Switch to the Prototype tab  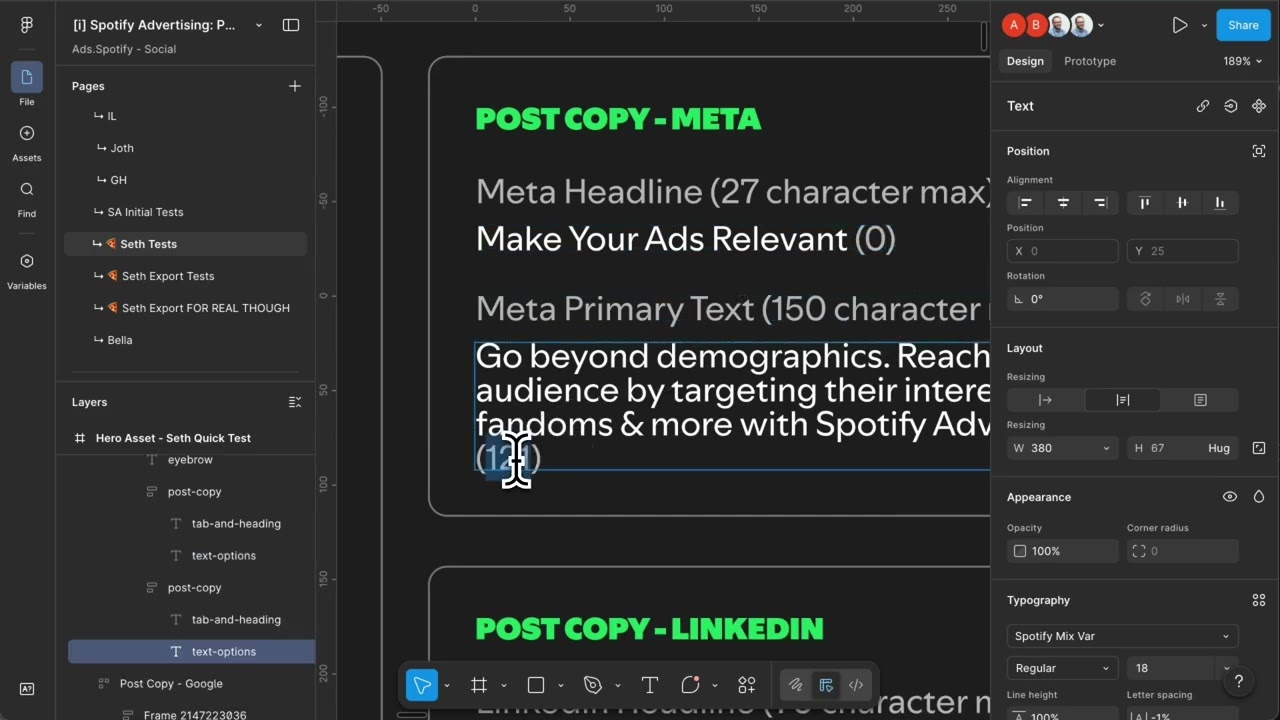pos(1090,61)
